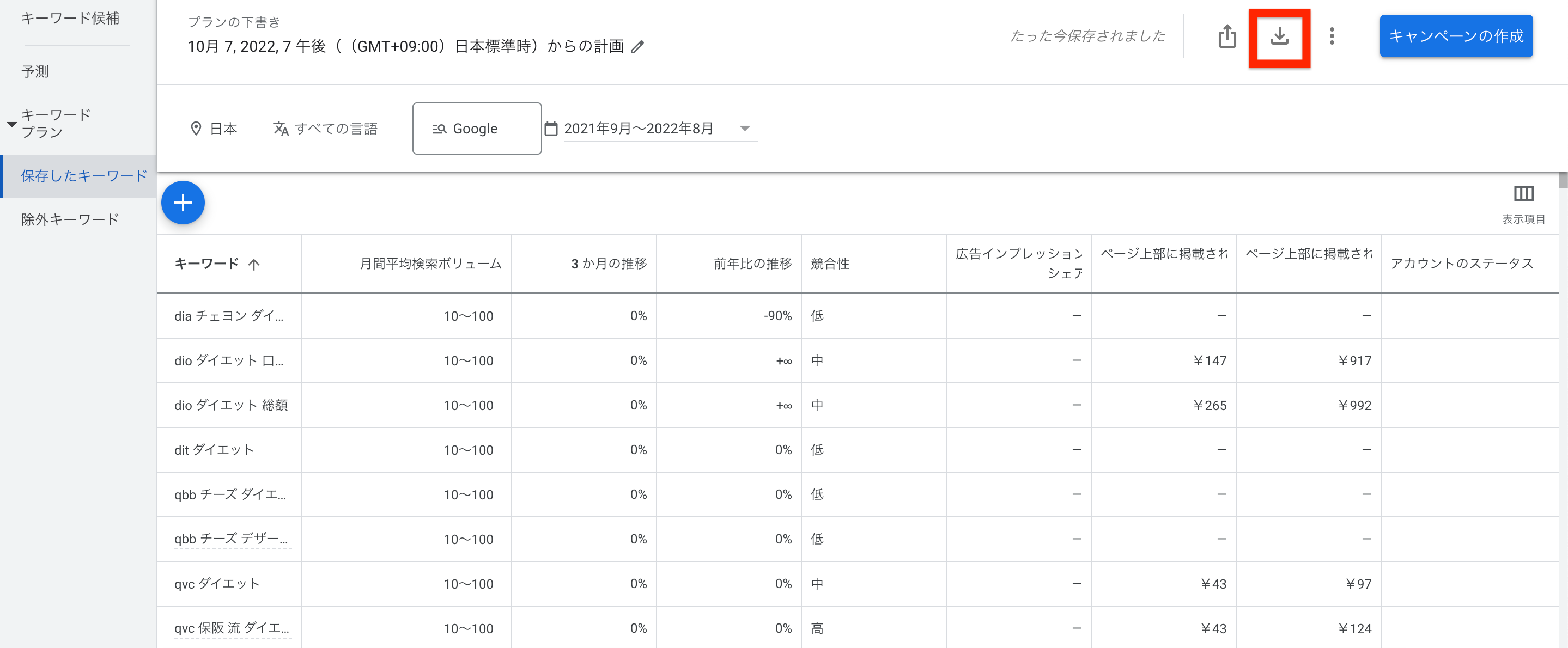Click the share plan icon
The height and width of the screenshot is (648, 1568).
click(x=1226, y=36)
